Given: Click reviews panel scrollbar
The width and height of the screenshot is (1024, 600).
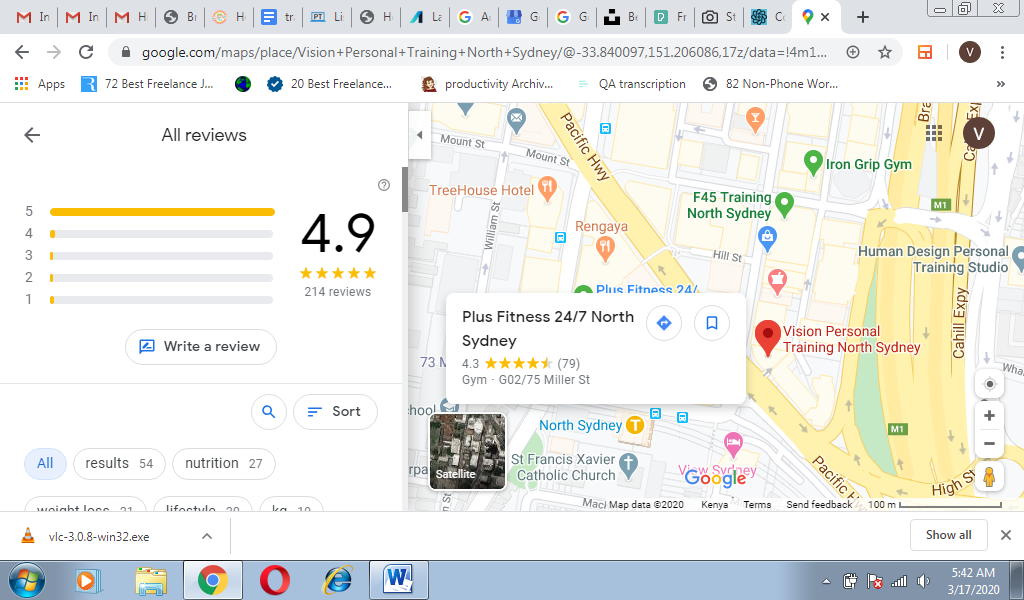Looking at the screenshot, I should click(x=405, y=189).
